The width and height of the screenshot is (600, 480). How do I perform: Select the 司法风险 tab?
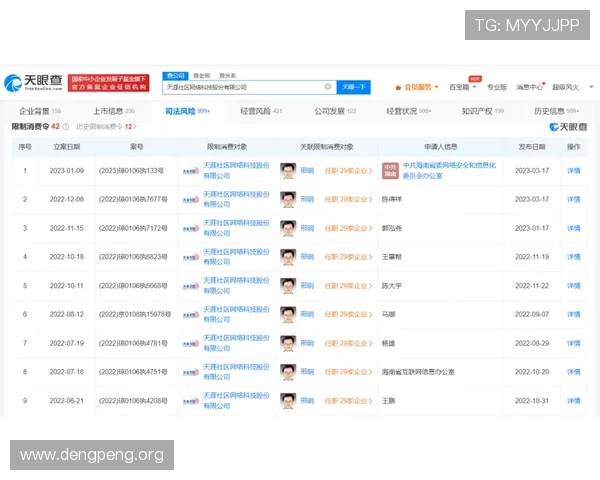point(188,111)
